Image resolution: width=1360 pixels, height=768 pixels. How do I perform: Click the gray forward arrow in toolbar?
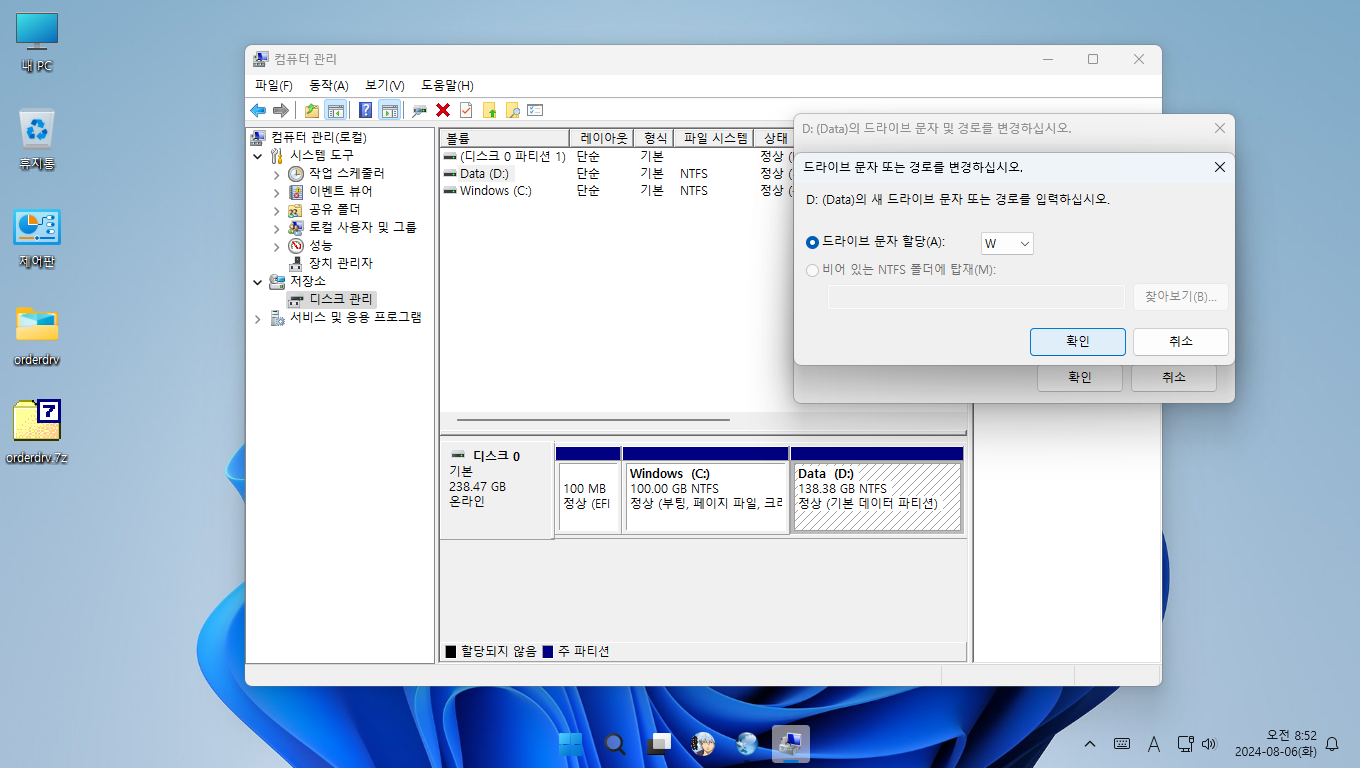281,110
